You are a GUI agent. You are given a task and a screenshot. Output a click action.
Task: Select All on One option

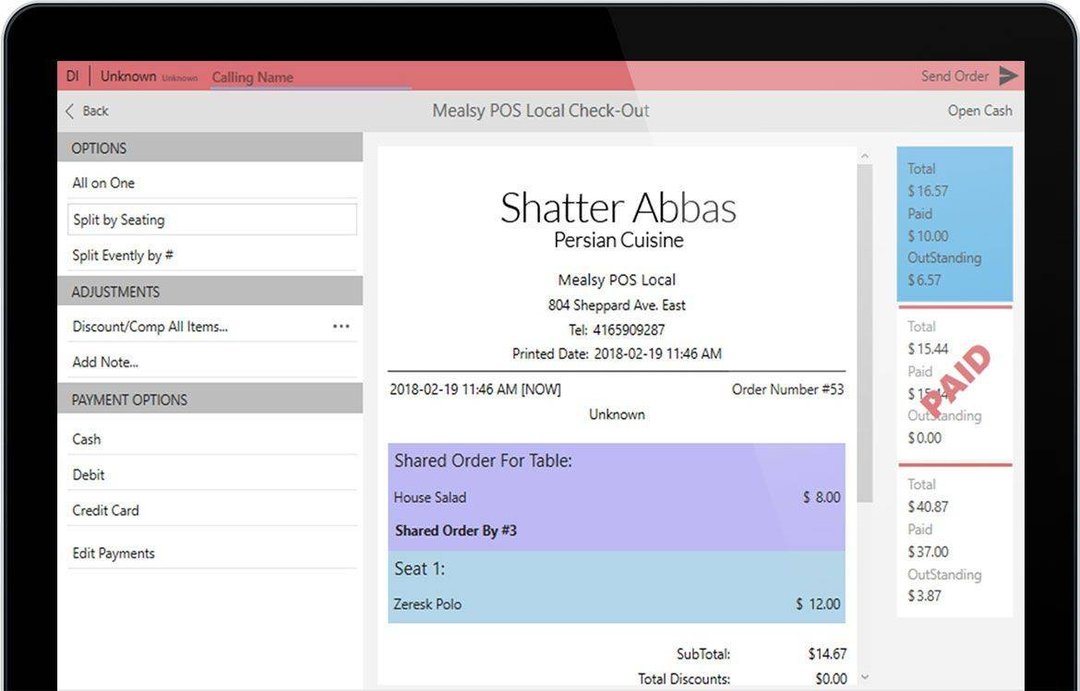click(x=103, y=183)
